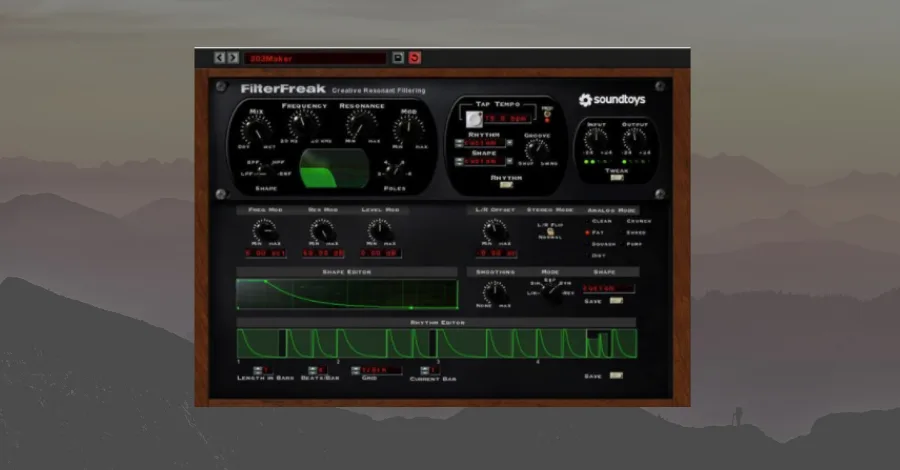Click the Length in Bars stepper
900x470 pixels.
[258, 370]
